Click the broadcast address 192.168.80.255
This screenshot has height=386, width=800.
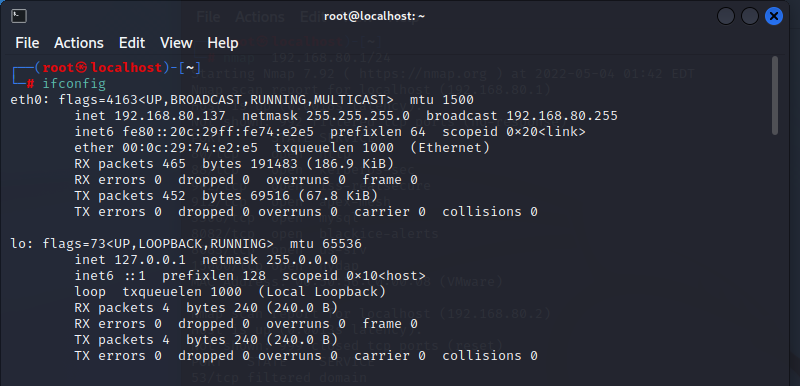(x=562, y=116)
